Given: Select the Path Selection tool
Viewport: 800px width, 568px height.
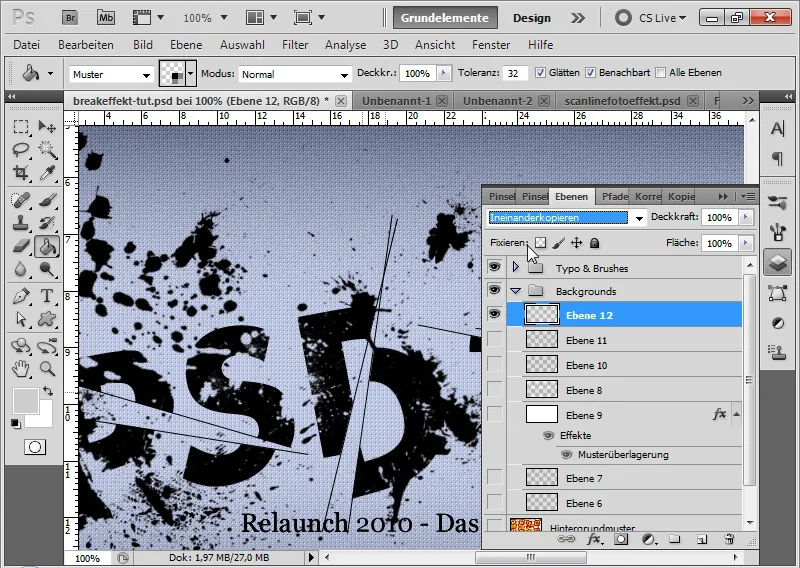Looking at the screenshot, I should [20, 319].
